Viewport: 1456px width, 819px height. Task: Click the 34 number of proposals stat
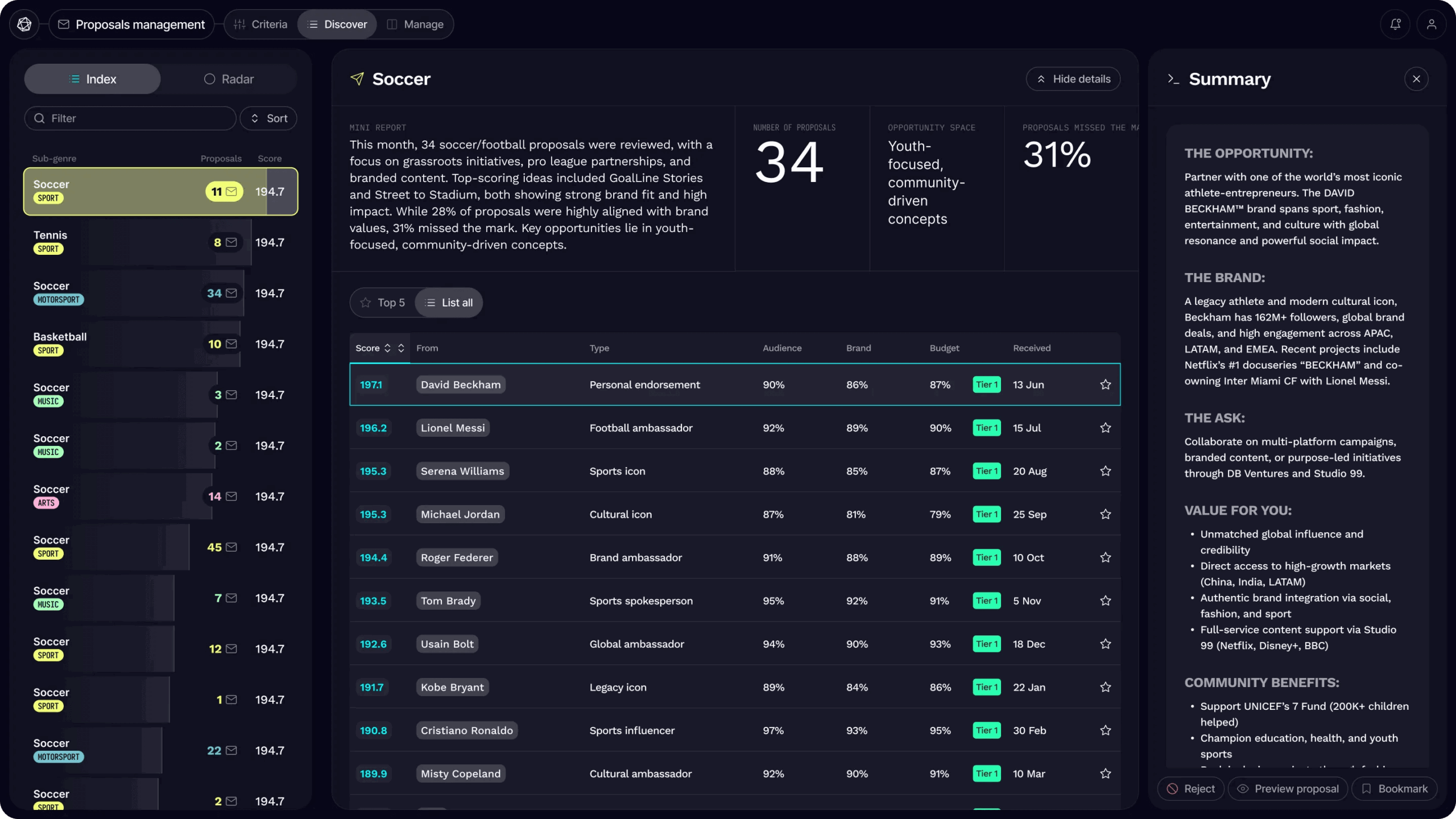[789, 164]
